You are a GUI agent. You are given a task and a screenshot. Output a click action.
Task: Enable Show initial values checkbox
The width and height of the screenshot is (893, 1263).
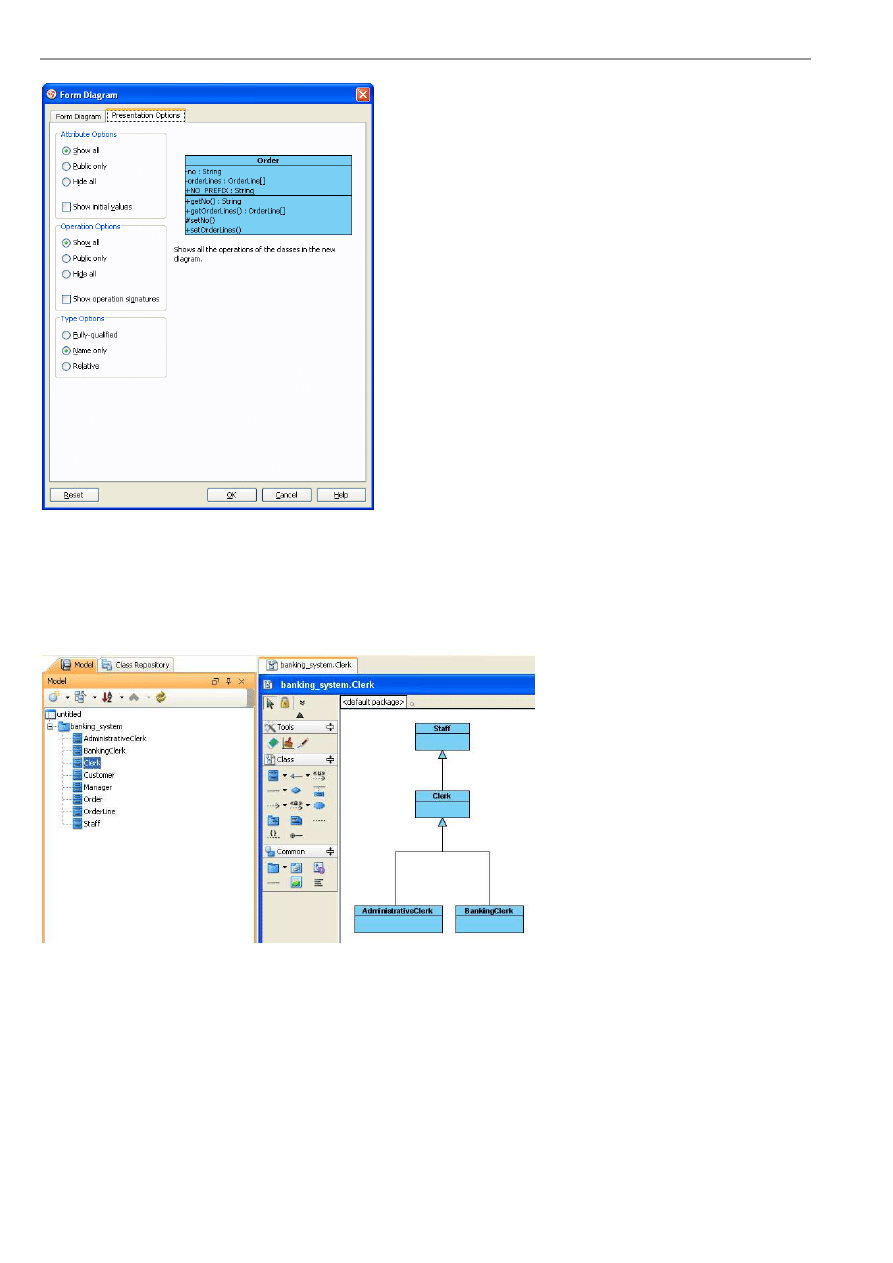pyautogui.click(x=67, y=207)
